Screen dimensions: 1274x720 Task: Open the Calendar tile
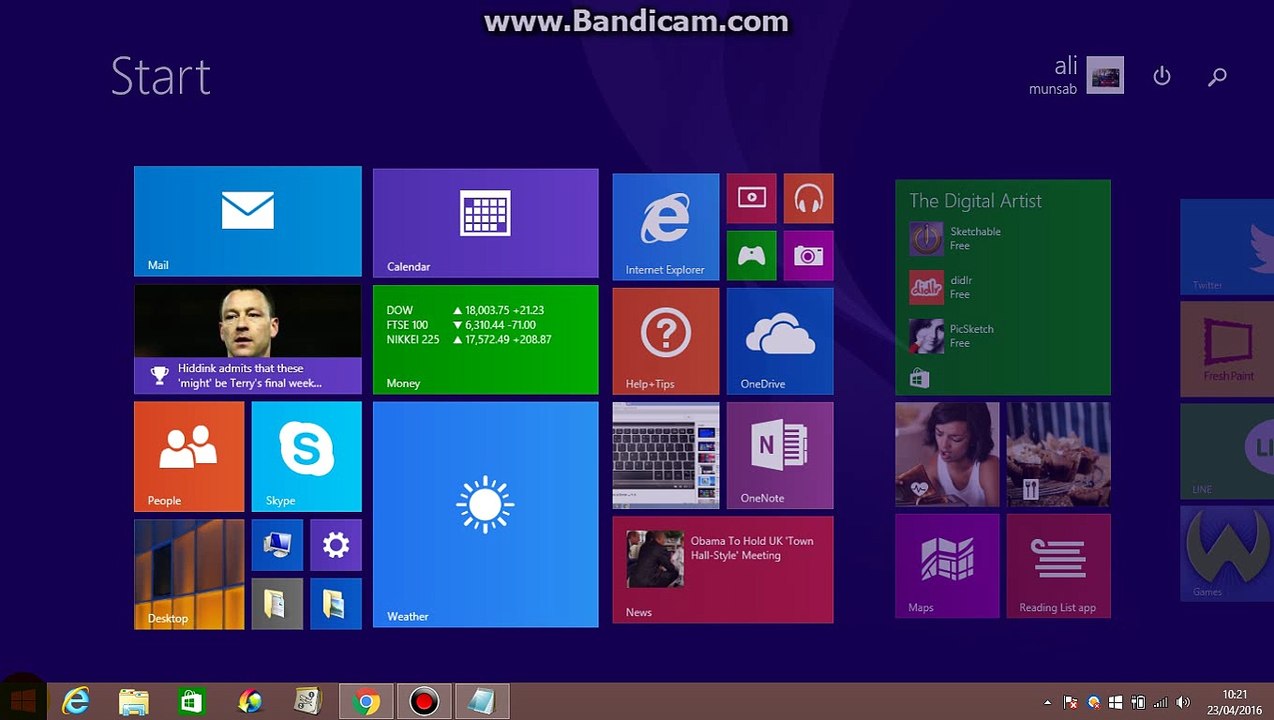point(486,223)
